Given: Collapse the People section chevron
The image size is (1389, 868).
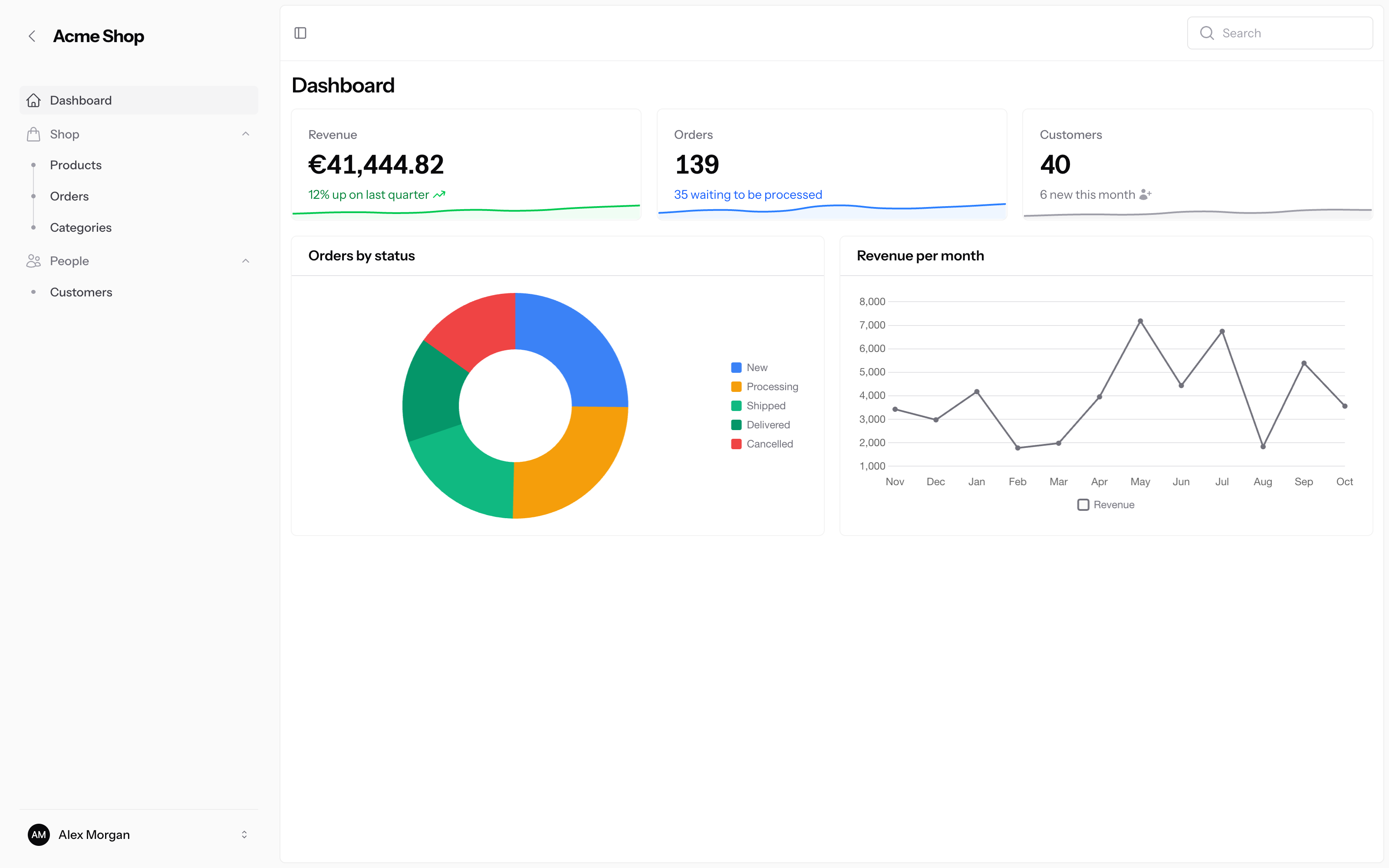Looking at the screenshot, I should tap(246, 261).
